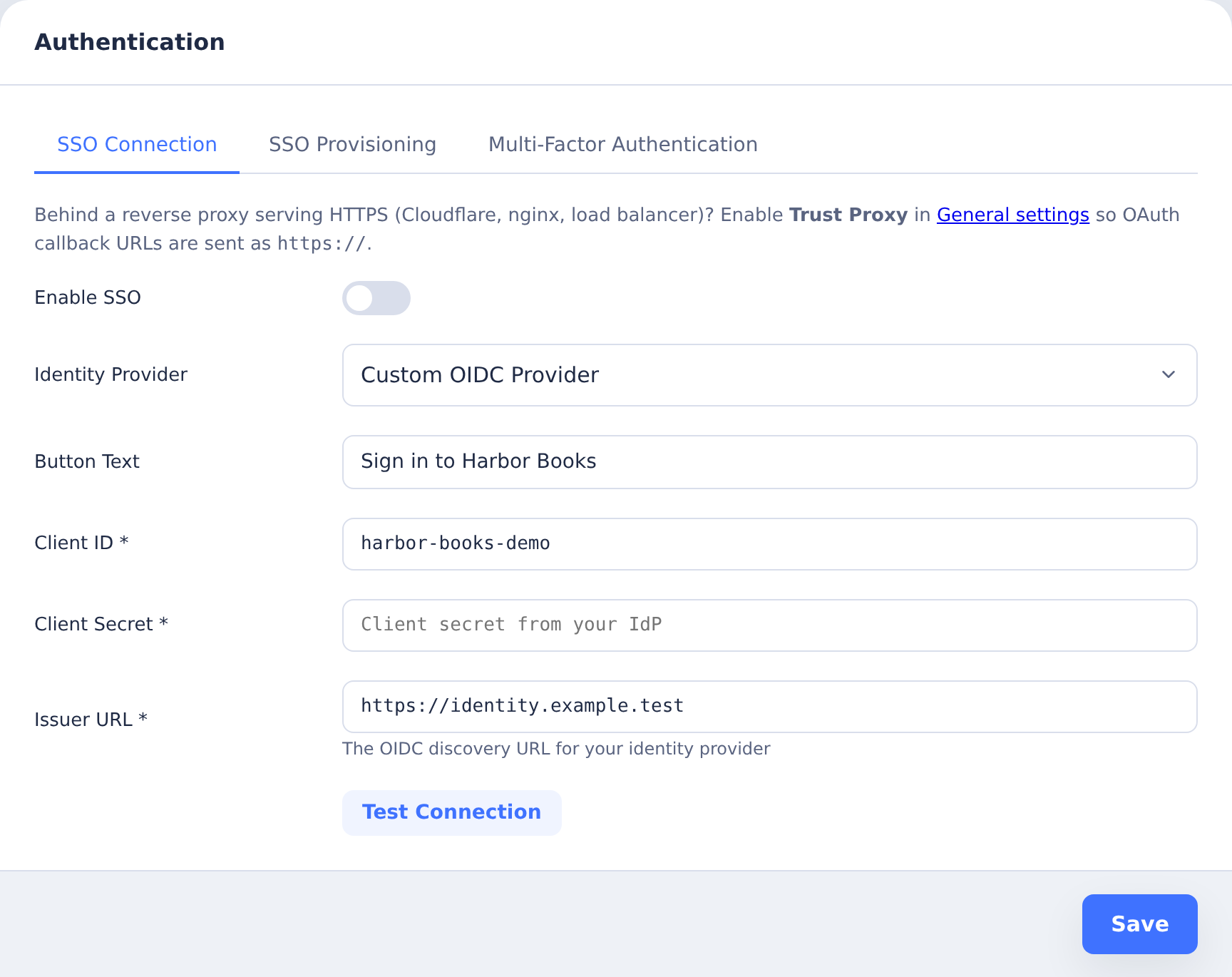The image size is (1232, 977).
Task: Click the Issuer URL field
Action: (769, 707)
